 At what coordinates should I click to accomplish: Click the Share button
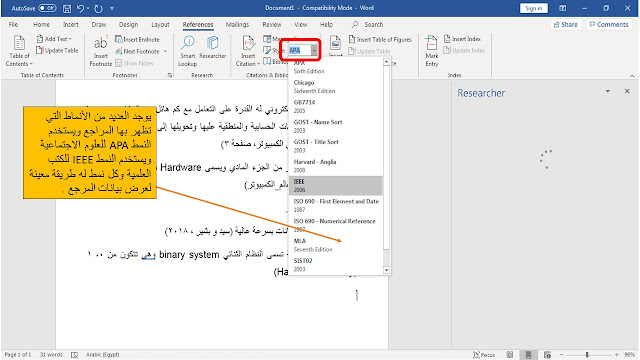pos(566,24)
